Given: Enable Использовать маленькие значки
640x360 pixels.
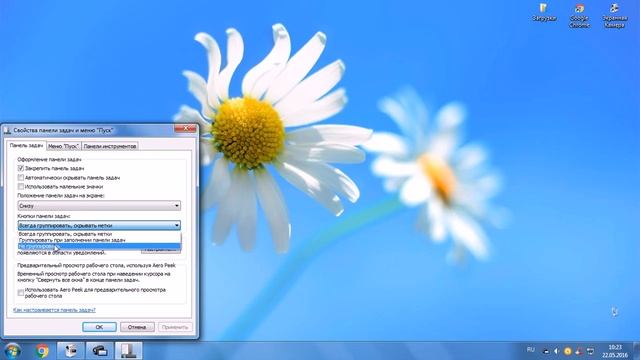Looking at the screenshot, I should pyautogui.click(x=20, y=187).
